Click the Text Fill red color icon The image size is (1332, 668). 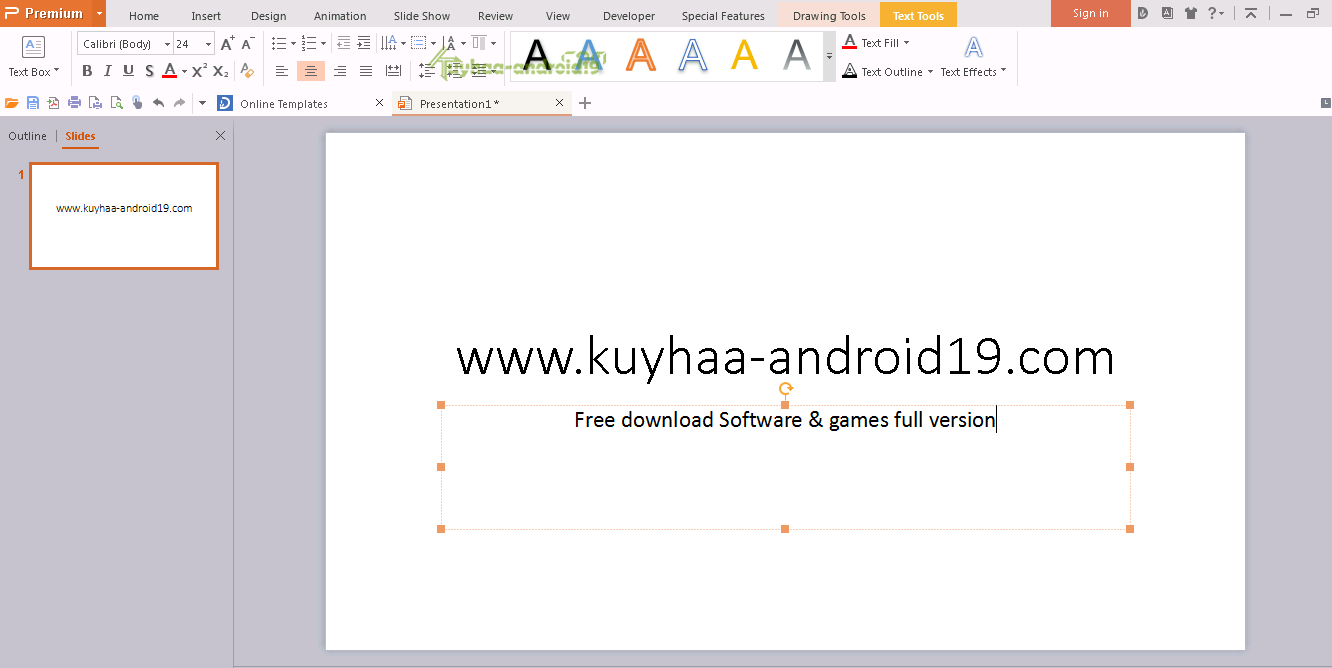(850, 43)
